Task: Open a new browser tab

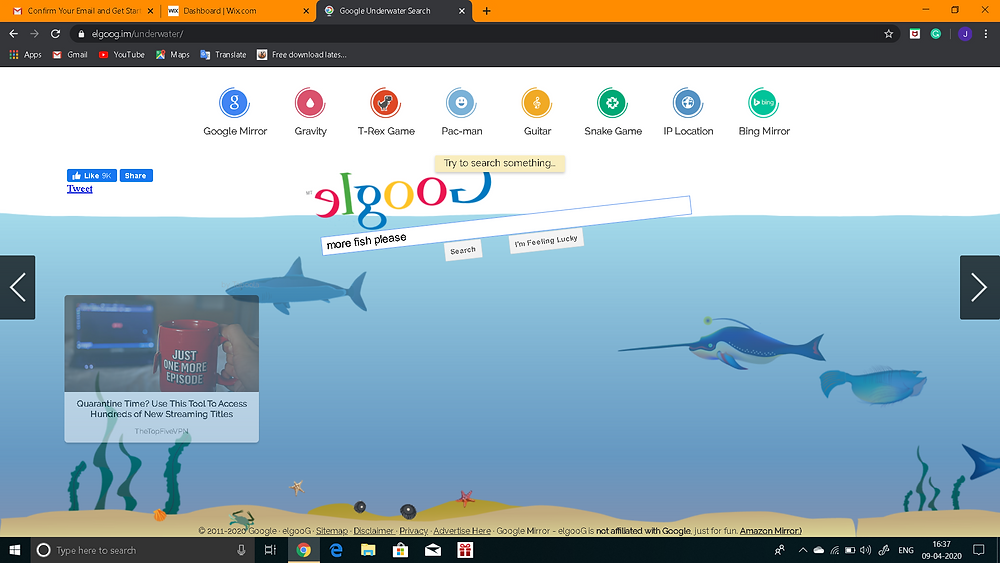Action: point(487,11)
